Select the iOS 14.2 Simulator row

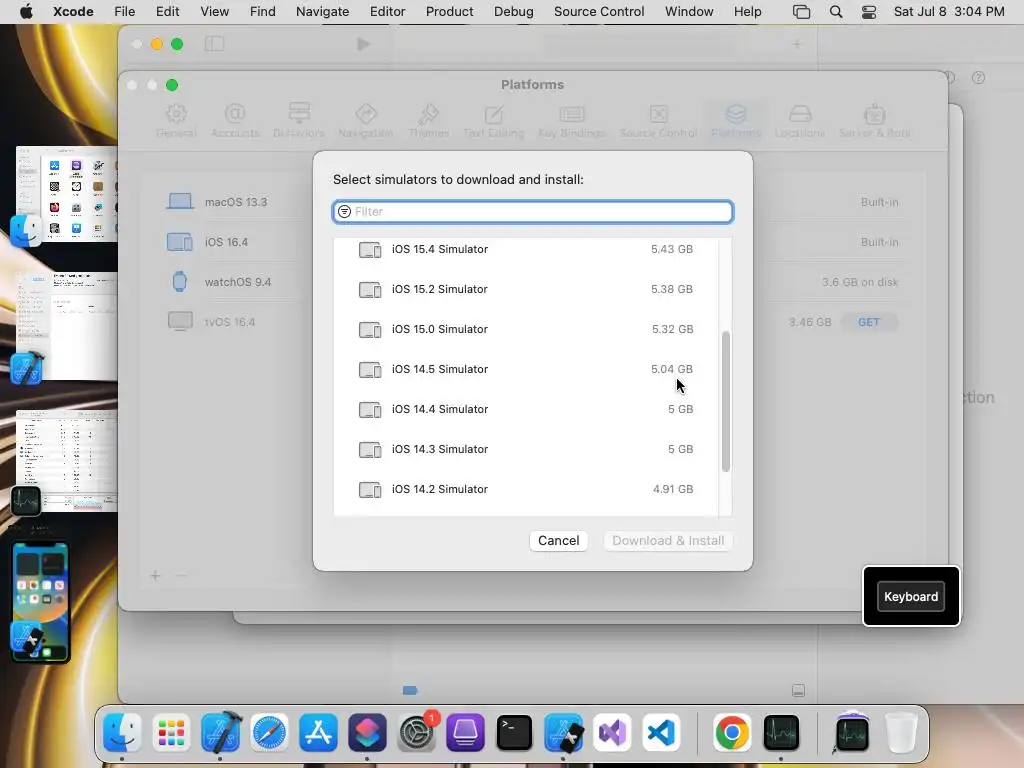pyautogui.click(x=526, y=489)
